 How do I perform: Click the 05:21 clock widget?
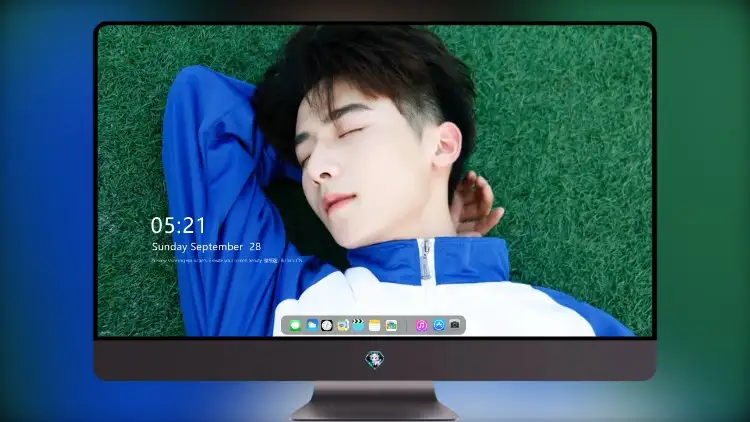178,225
